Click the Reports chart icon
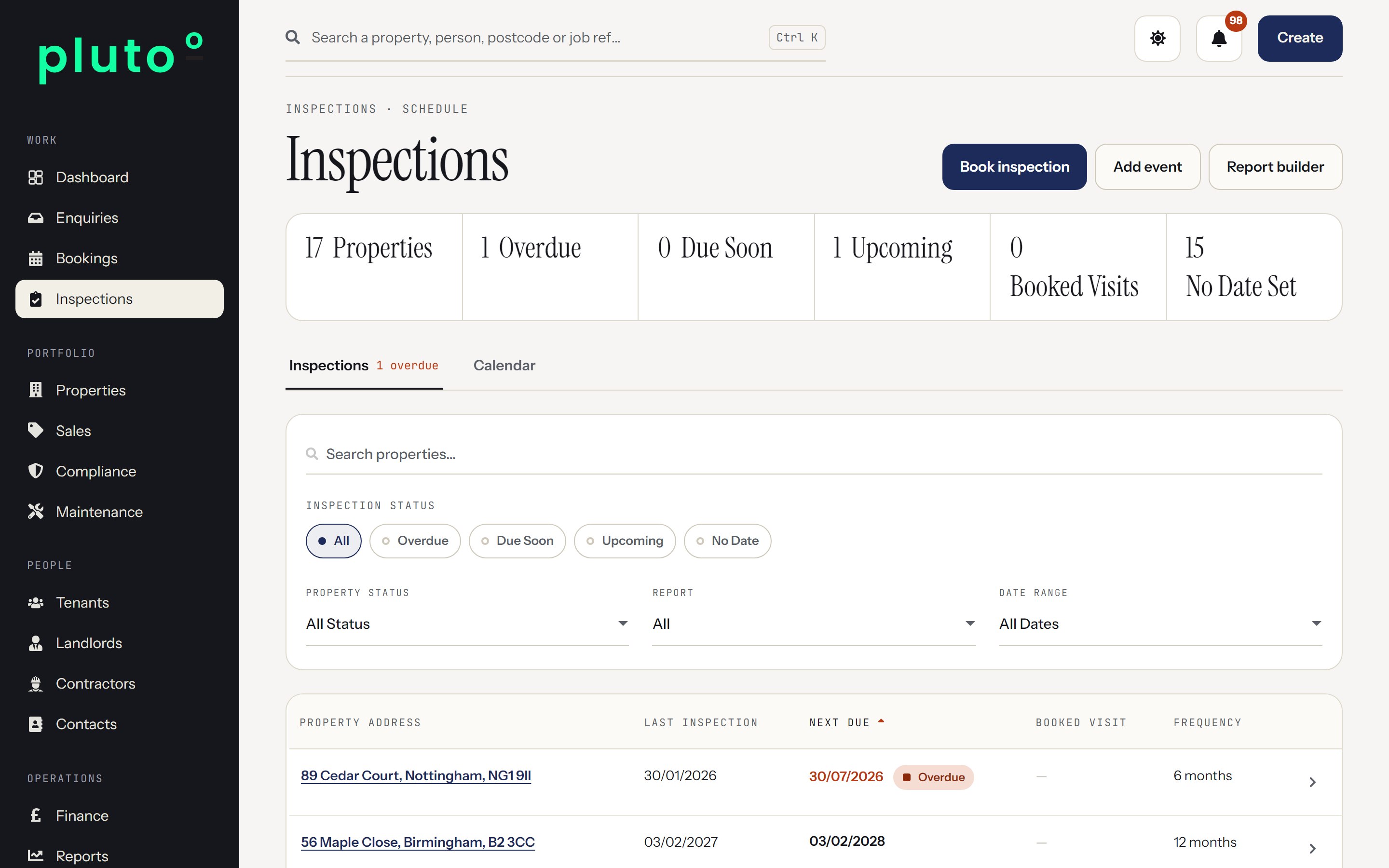This screenshot has height=868, width=1389. click(36, 856)
